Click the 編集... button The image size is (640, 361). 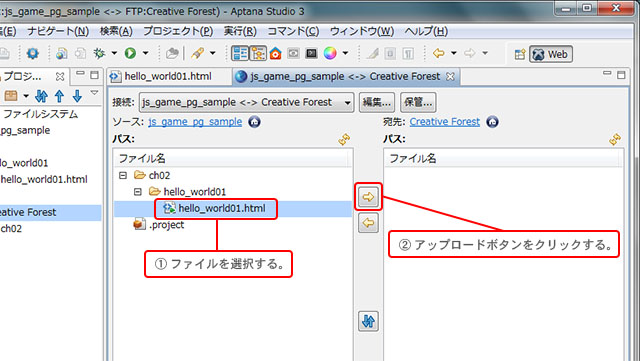point(377,102)
